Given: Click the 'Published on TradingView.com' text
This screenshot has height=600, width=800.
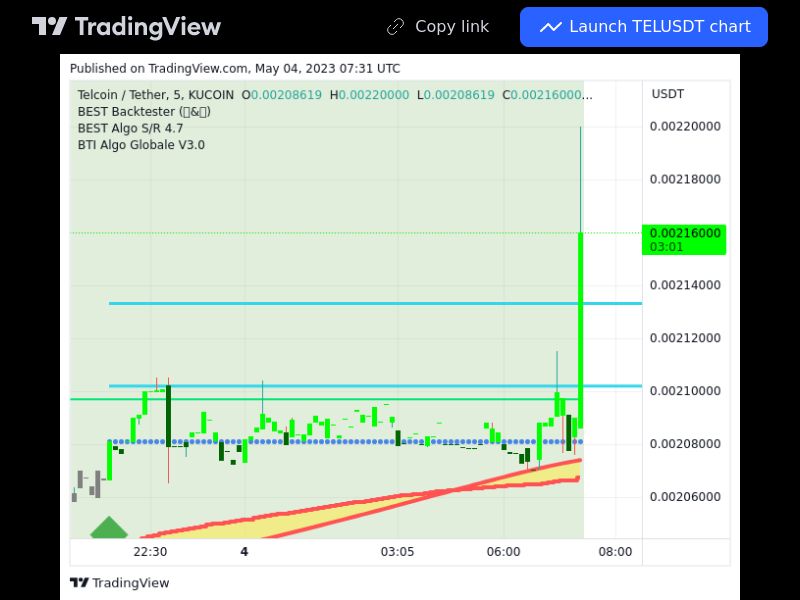Looking at the screenshot, I should [235, 68].
